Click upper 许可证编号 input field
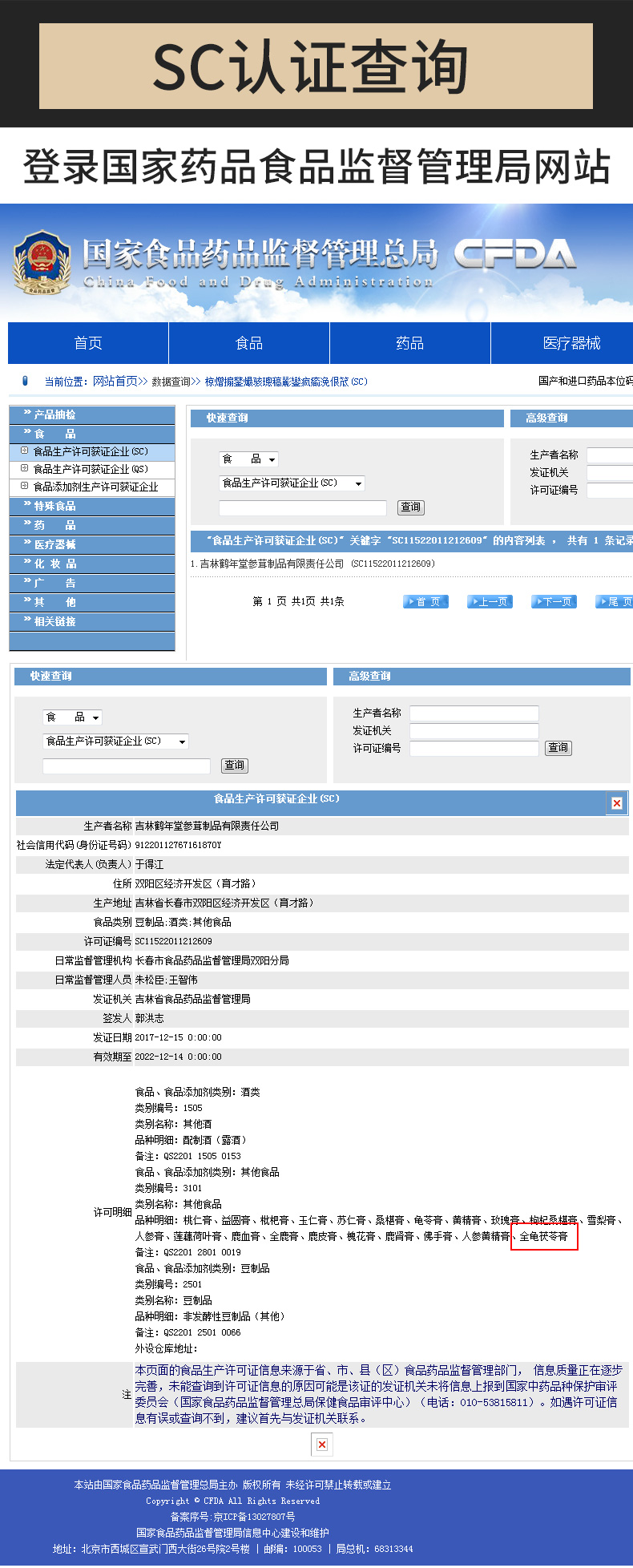633x1568 pixels. pos(610,490)
